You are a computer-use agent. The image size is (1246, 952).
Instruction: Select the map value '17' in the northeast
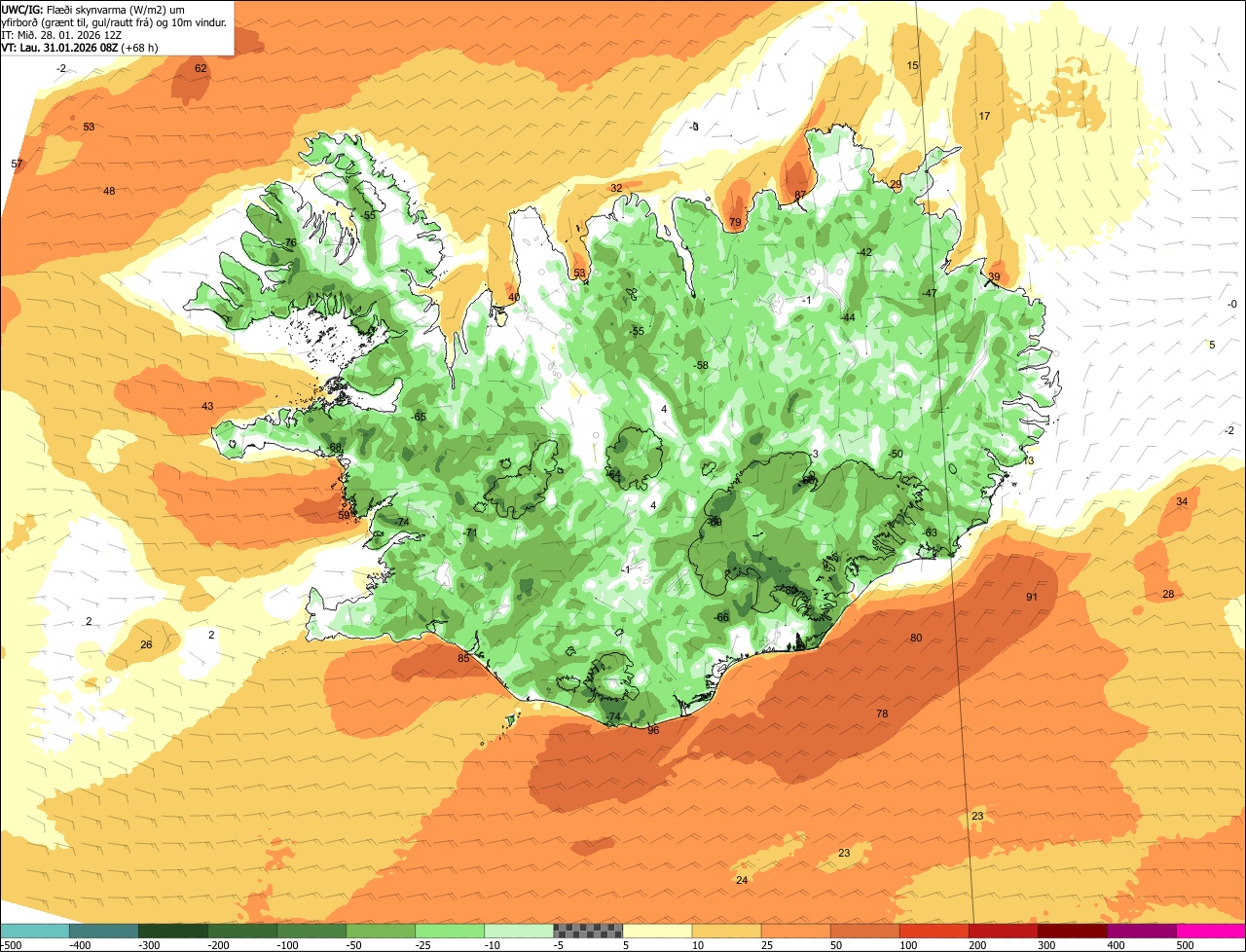984,116
